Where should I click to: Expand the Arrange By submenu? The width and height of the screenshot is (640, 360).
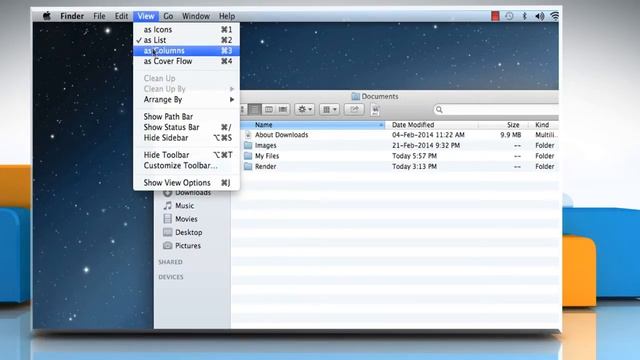click(232, 100)
